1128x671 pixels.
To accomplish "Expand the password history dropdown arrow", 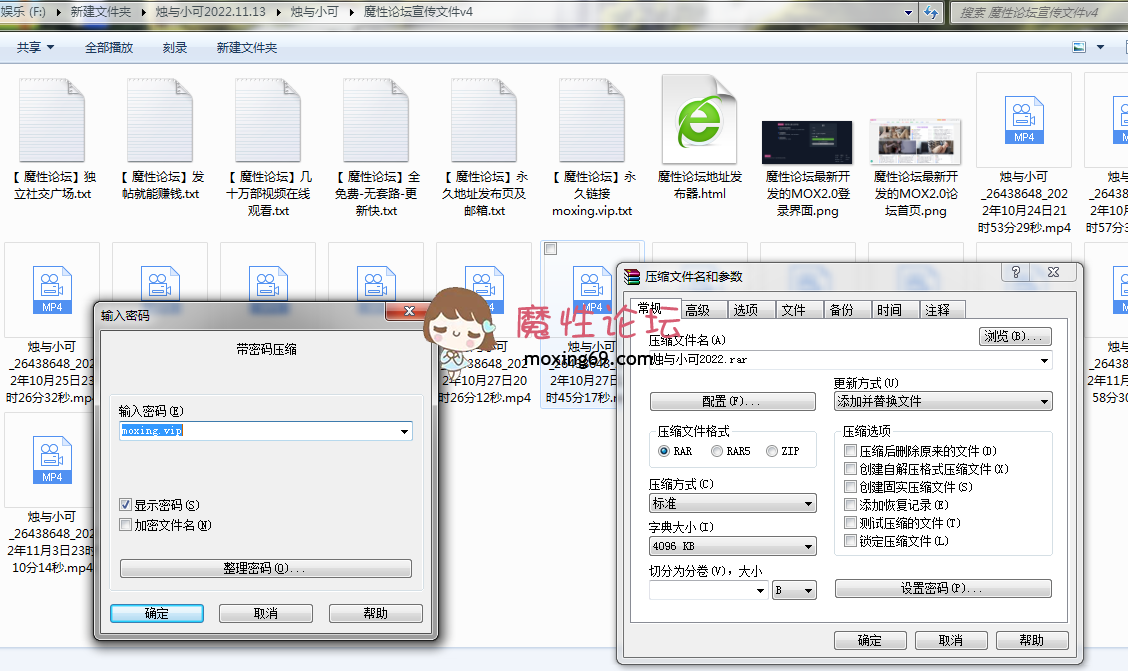I will pyautogui.click(x=402, y=431).
